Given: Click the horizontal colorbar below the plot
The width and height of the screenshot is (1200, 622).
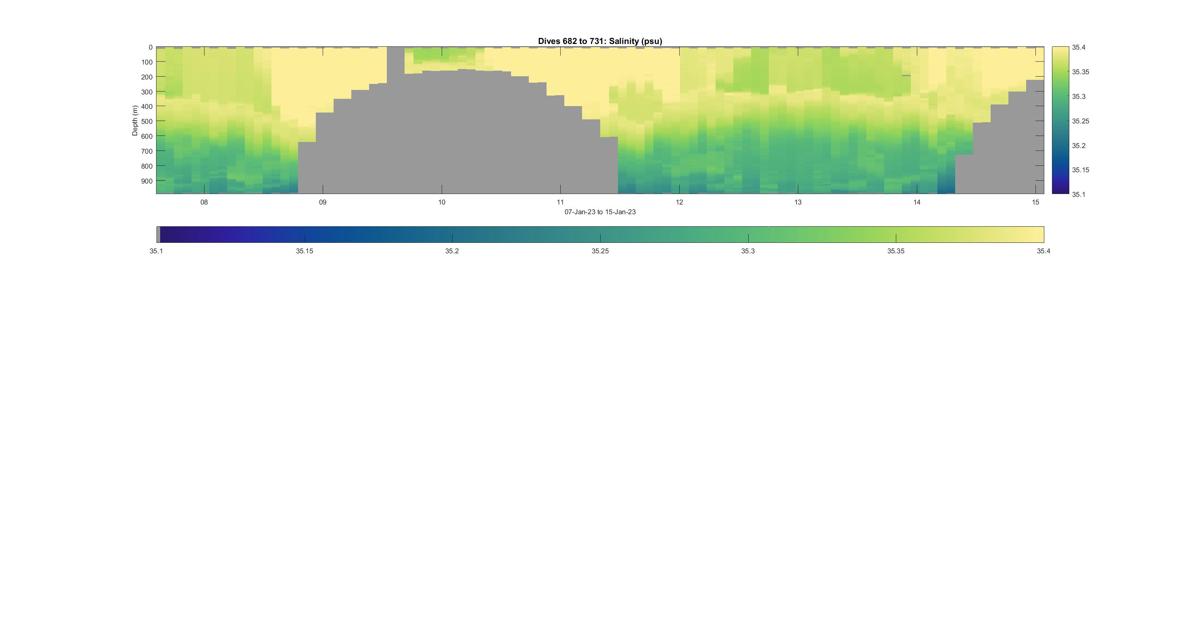Looking at the screenshot, I should (600, 234).
